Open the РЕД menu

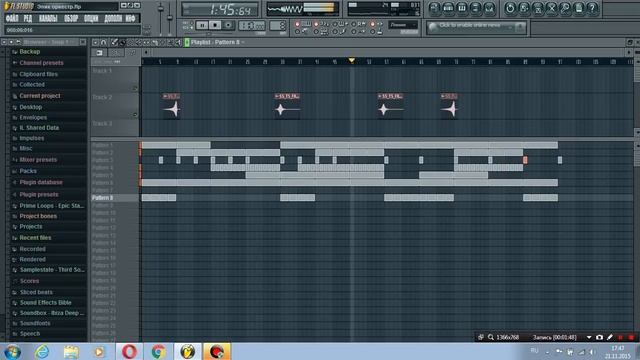click(x=27, y=18)
